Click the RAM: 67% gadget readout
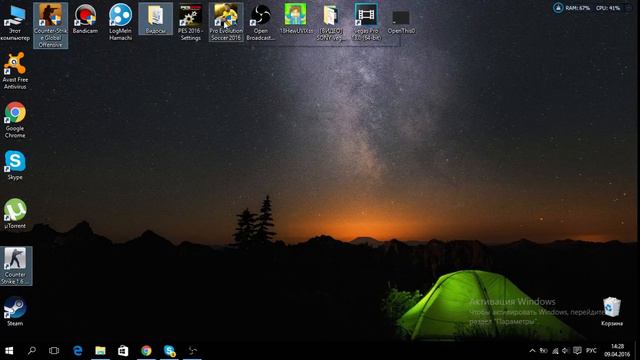The height and width of the screenshot is (360, 640). tap(578, 8)
